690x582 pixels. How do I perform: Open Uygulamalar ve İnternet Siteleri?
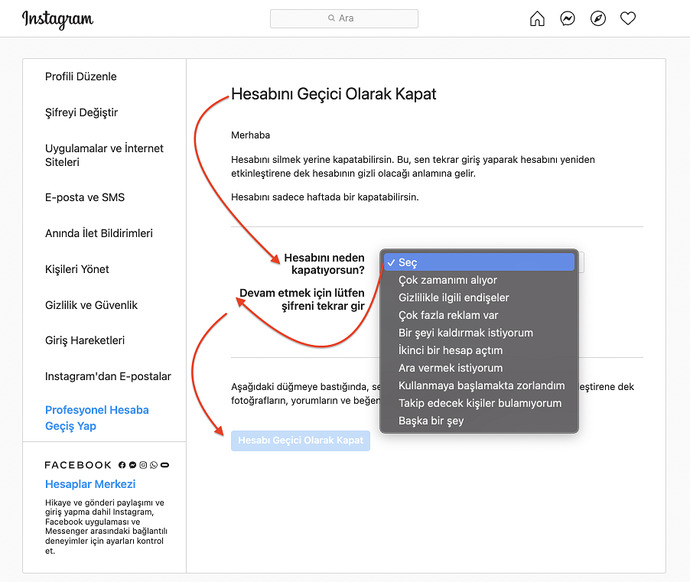[x=104, y=155]
